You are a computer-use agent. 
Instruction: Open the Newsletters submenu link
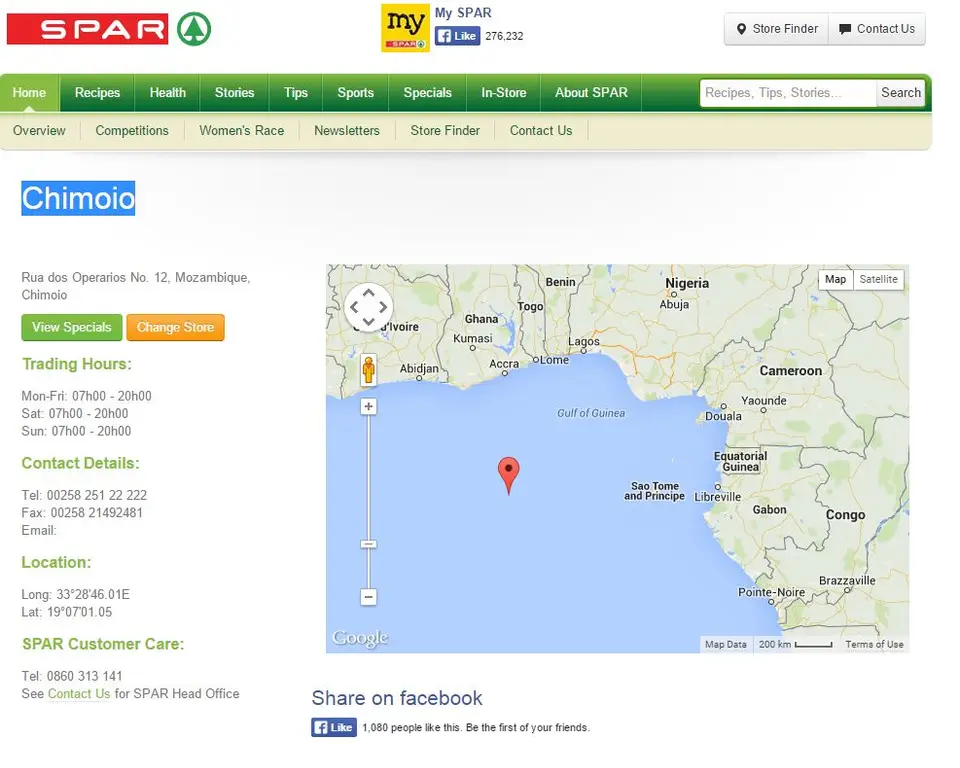tap(347, 130)
